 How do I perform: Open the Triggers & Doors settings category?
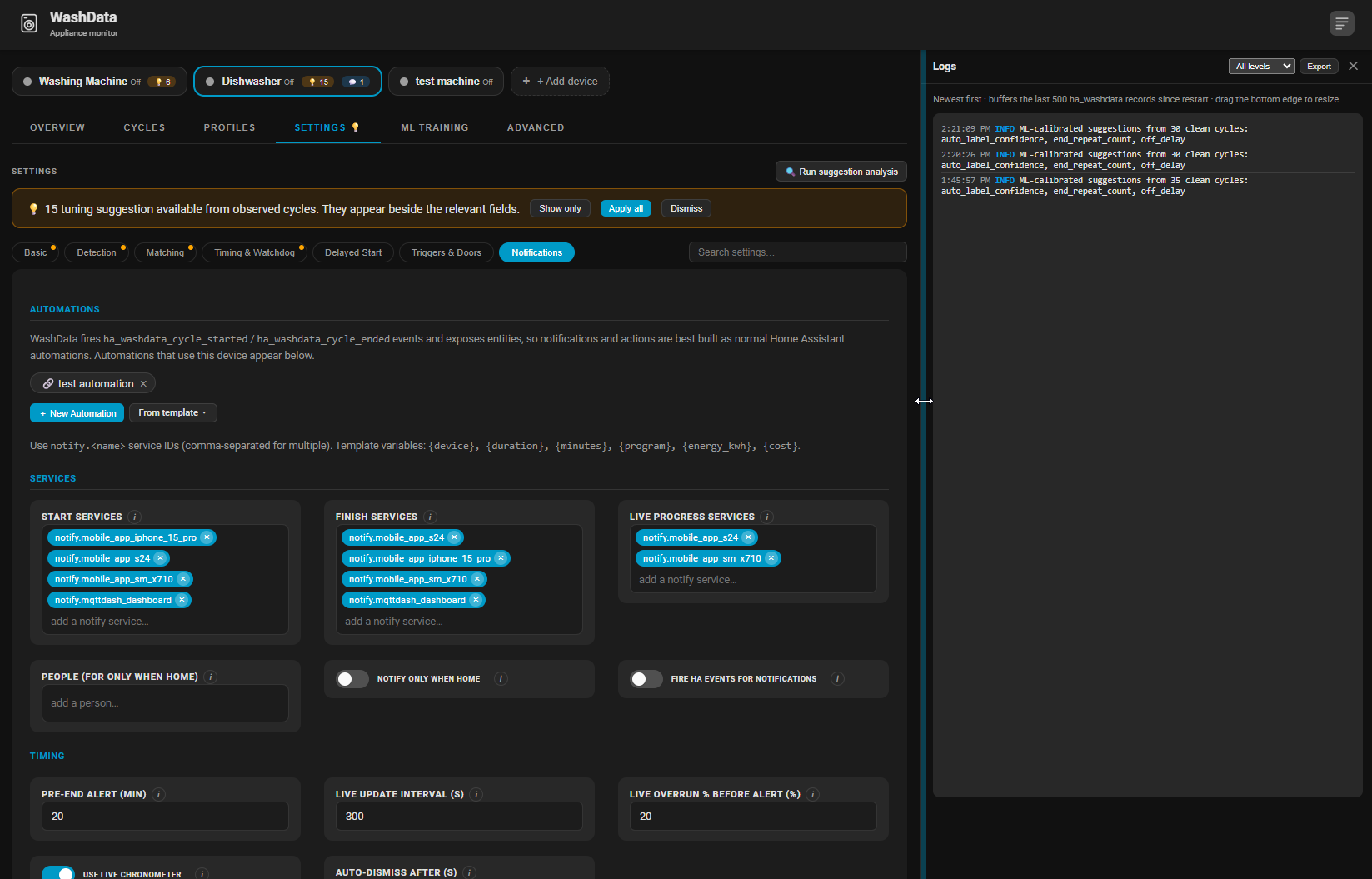pyautogui.click(x=447, y=252)
